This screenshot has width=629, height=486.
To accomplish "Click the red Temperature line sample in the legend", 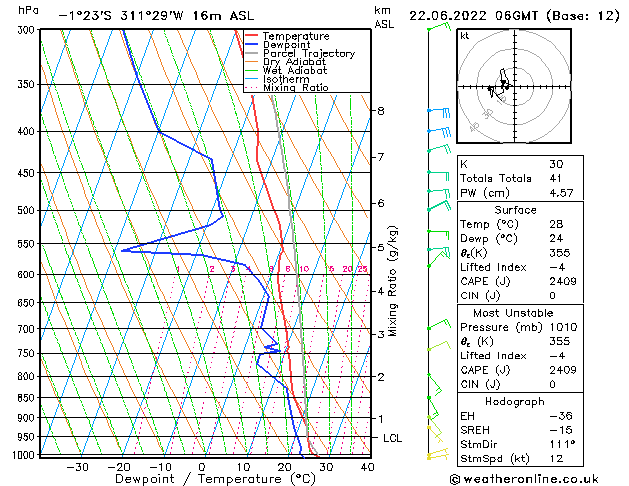I will (252, 36).
